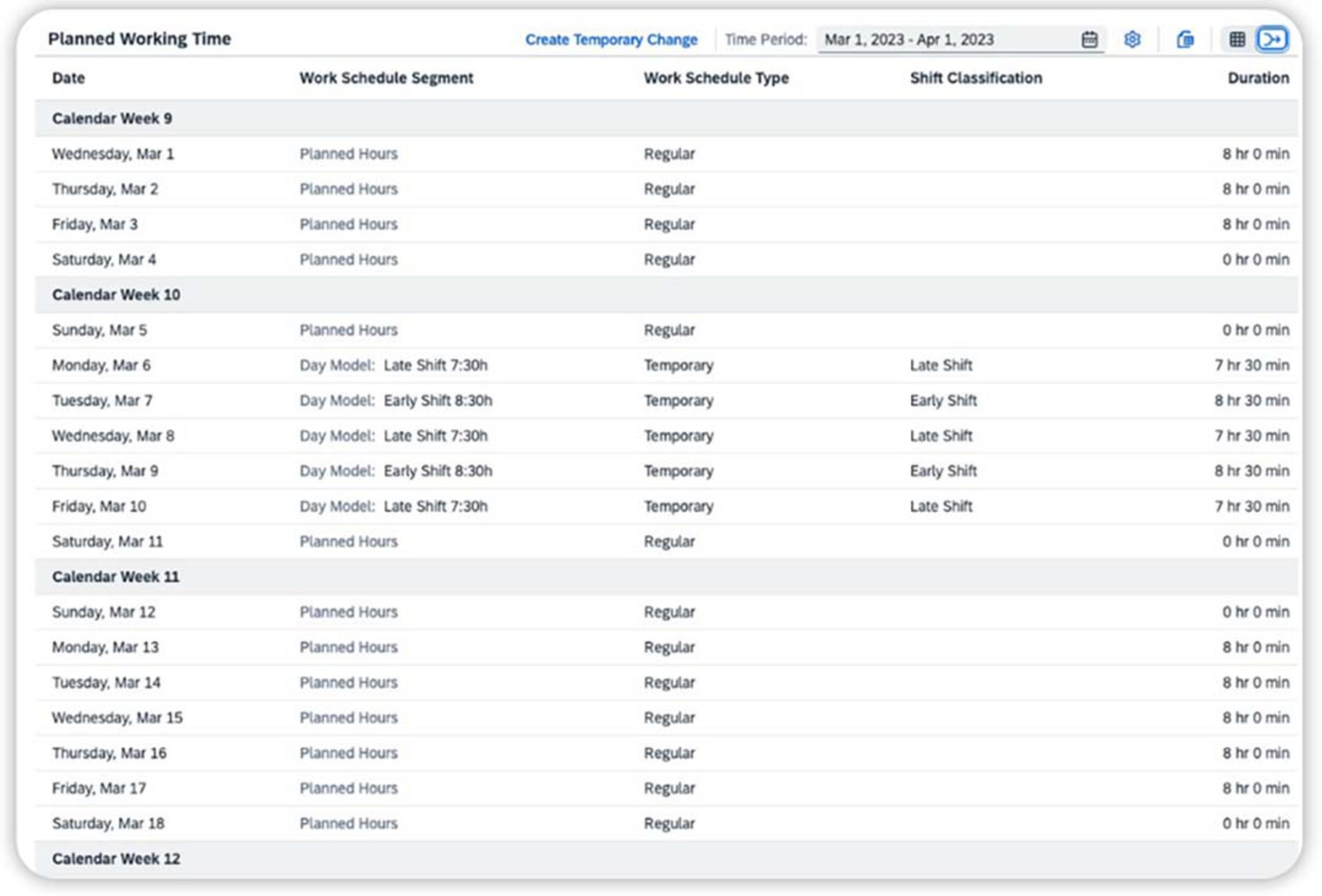Click Early Shift classification for Mar 9
This screenshot has width=1322, height=896.
coord(943,471)
